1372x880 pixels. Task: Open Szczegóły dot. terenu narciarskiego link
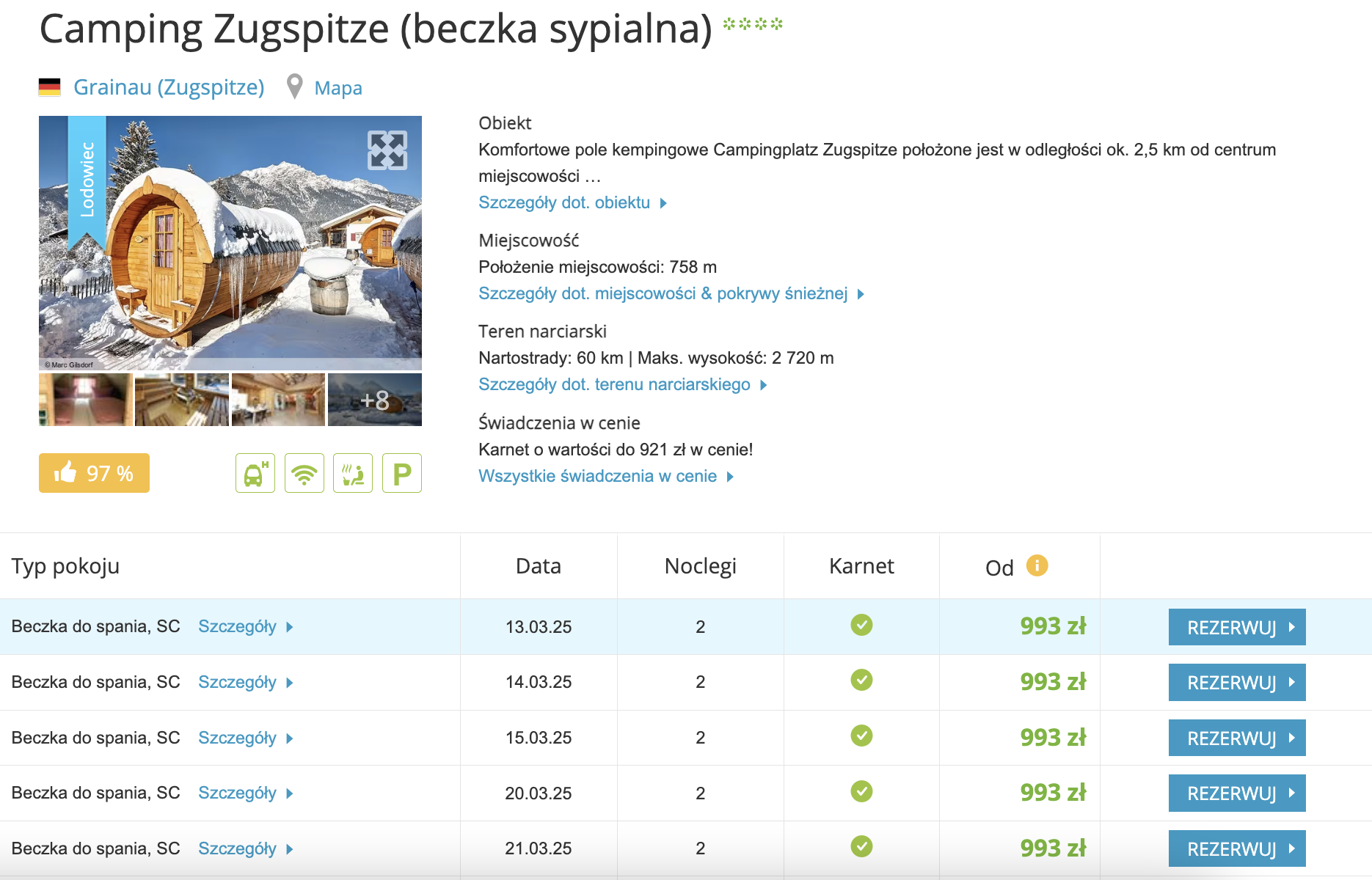click(x=623, y=384)
